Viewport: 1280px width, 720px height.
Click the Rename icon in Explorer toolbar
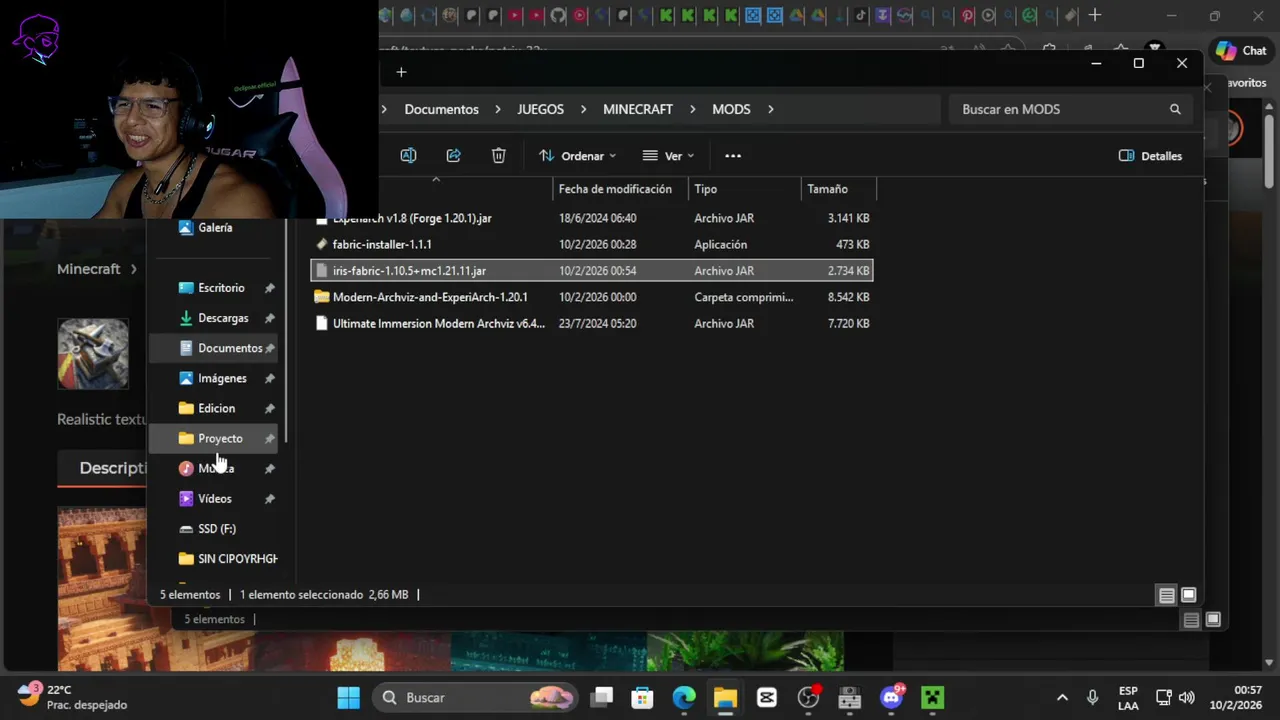(x=408, y=155)
